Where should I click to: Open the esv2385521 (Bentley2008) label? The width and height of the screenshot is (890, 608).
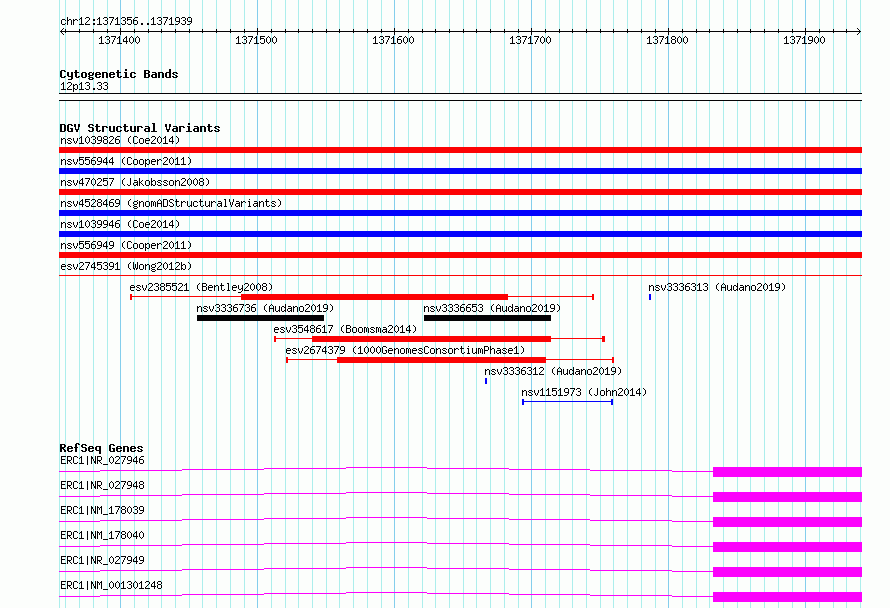pos(201,287)
